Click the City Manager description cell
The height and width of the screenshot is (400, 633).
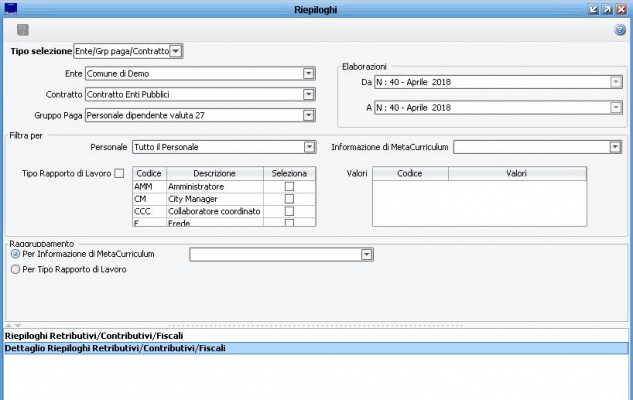215,199
